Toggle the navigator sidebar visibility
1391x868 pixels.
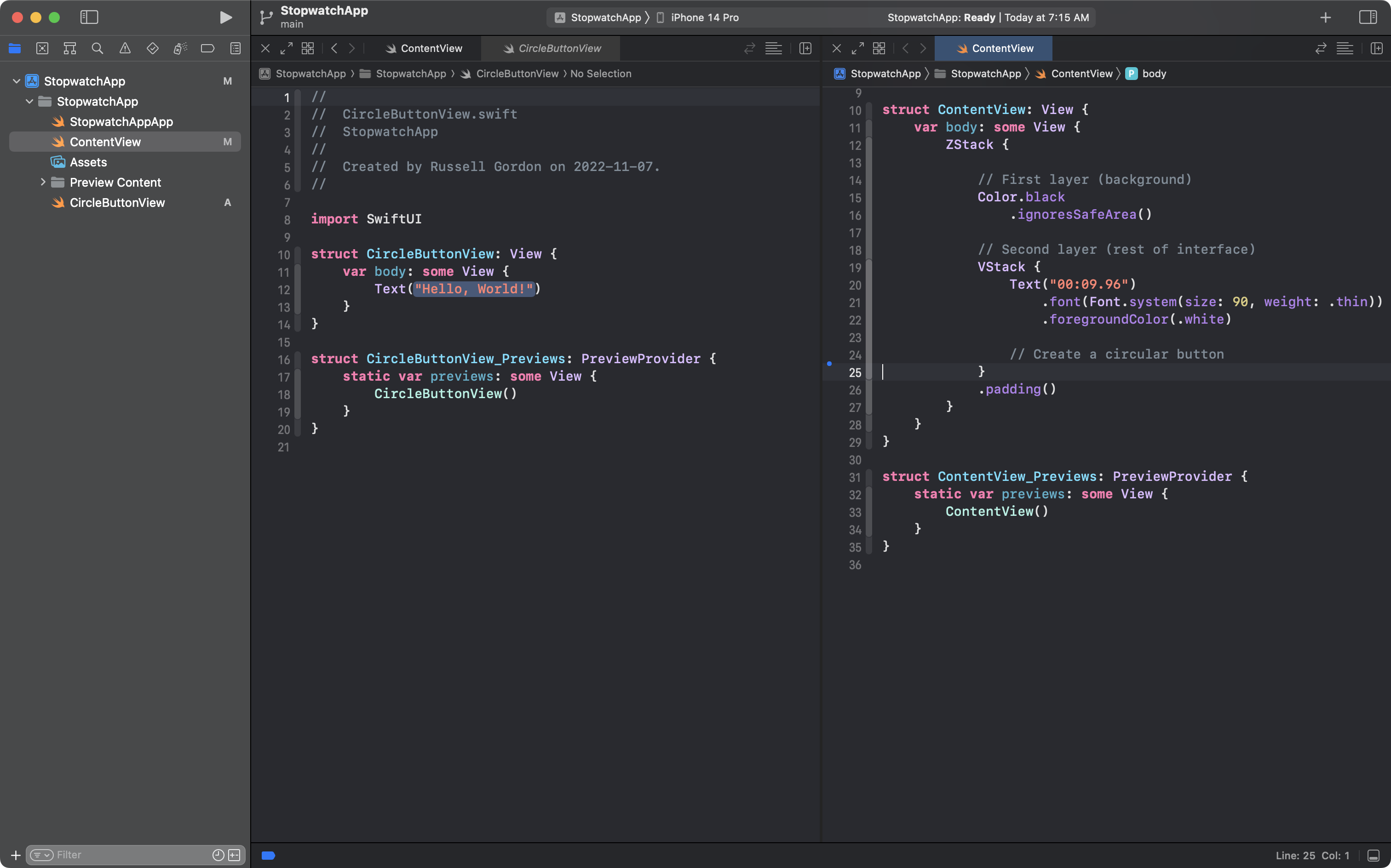(89, 17)
